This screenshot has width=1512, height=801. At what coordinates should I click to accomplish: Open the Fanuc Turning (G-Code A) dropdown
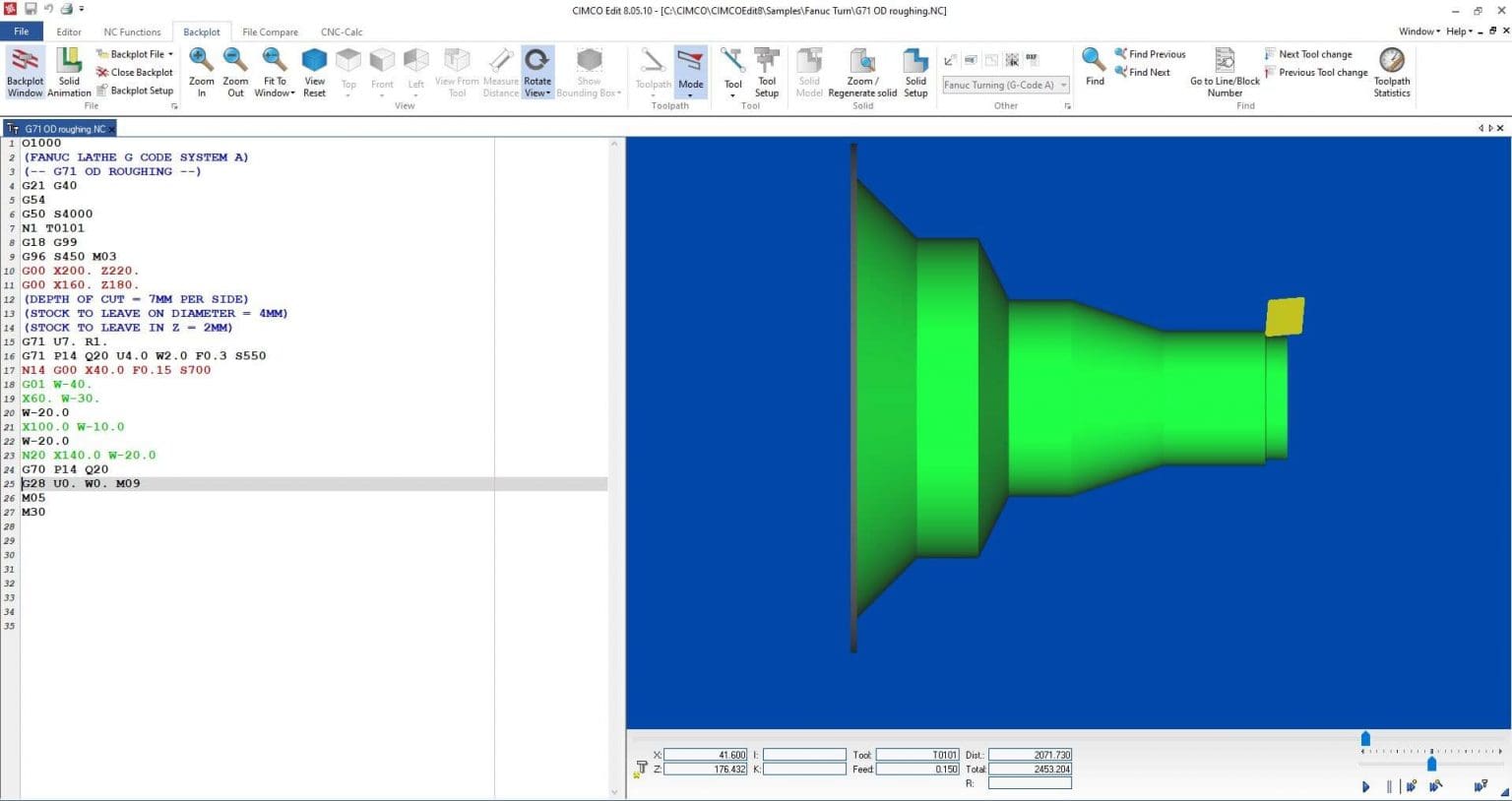(x=1063, y=85)
